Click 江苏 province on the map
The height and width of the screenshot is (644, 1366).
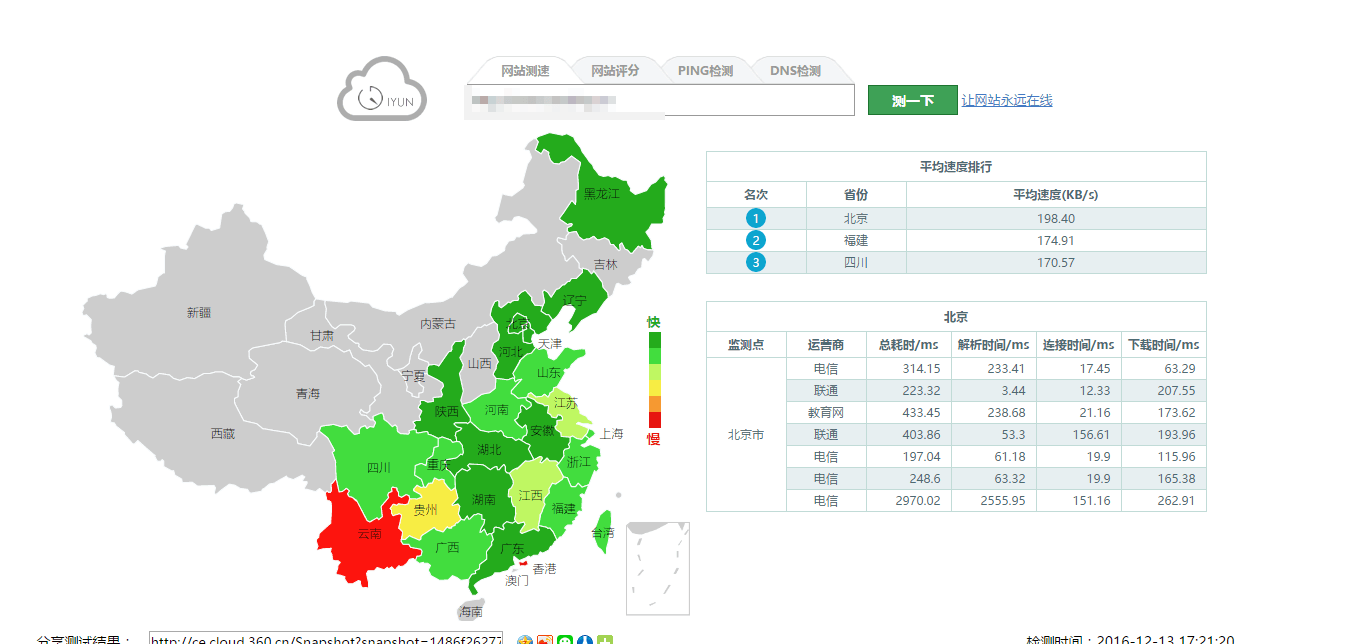tap(565, 404)
